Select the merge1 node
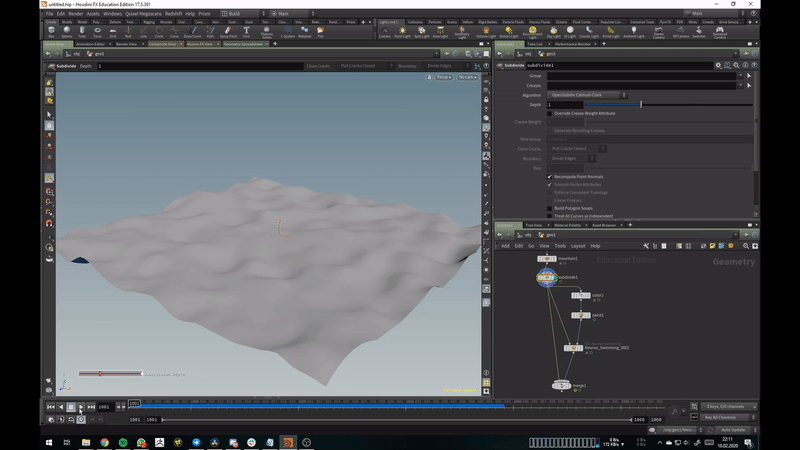The width and height of the screenshot is (800, 450). 563,385
